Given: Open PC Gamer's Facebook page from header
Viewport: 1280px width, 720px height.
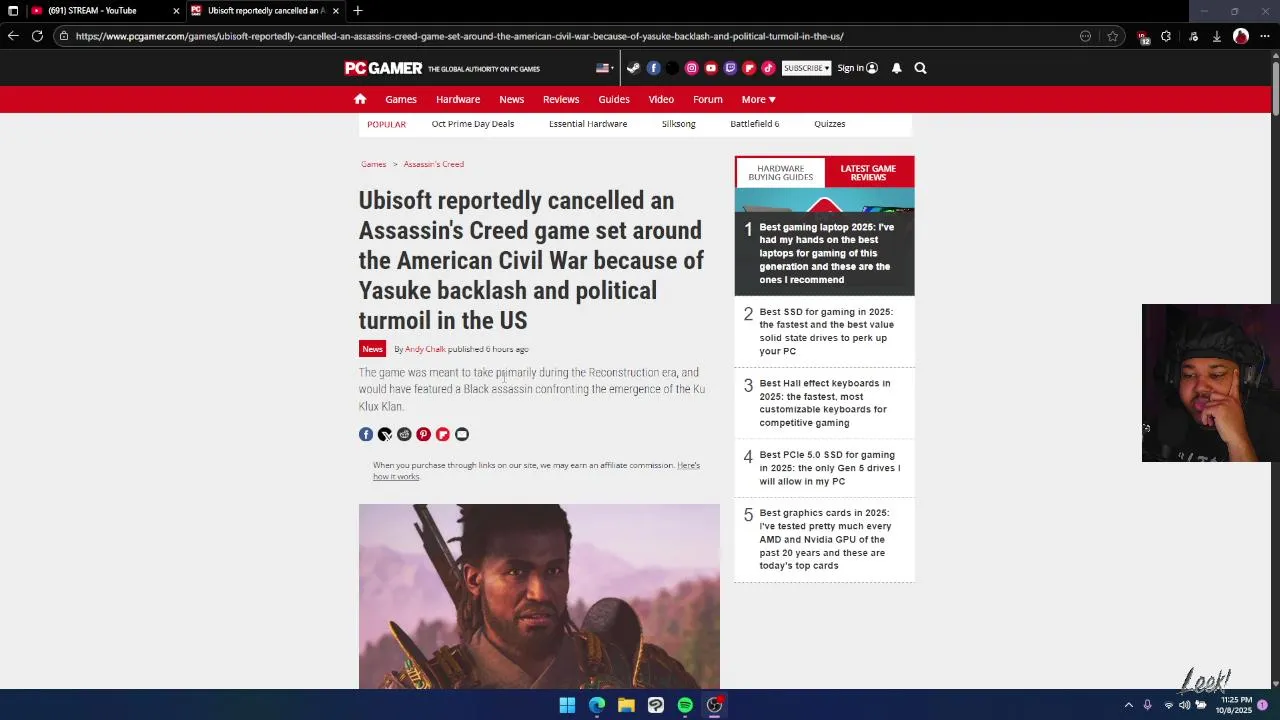Looking at the screenshot, I should click(x=653, y=68).
